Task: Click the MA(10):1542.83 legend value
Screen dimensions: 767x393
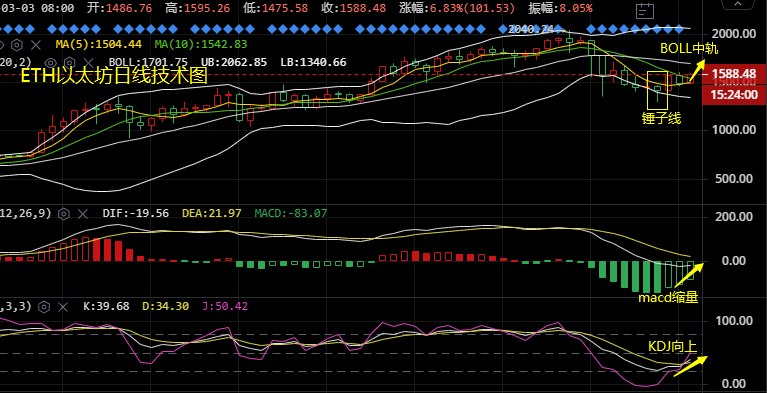Action: coord(201,45)
